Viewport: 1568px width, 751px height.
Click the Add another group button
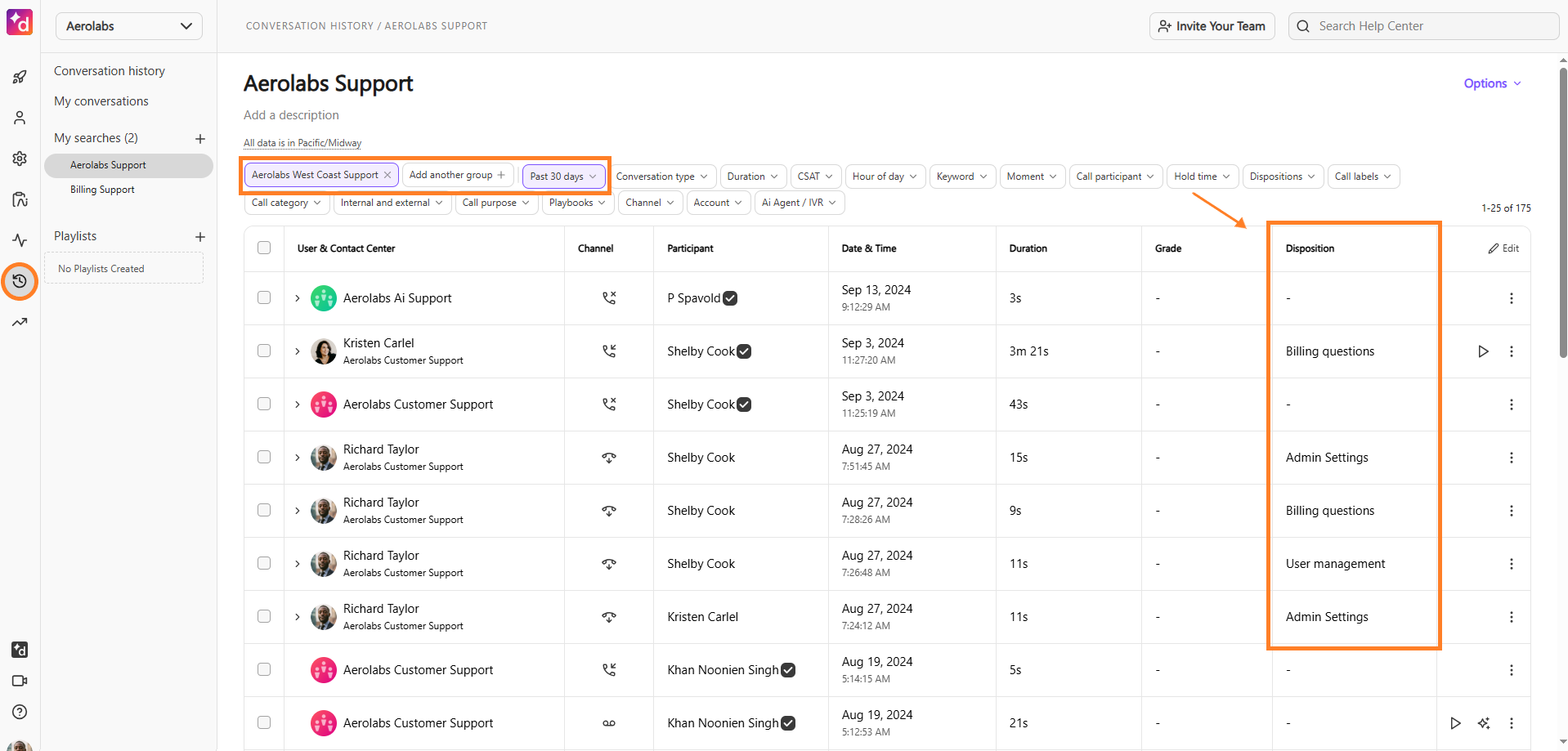click(x=458, y=175)
